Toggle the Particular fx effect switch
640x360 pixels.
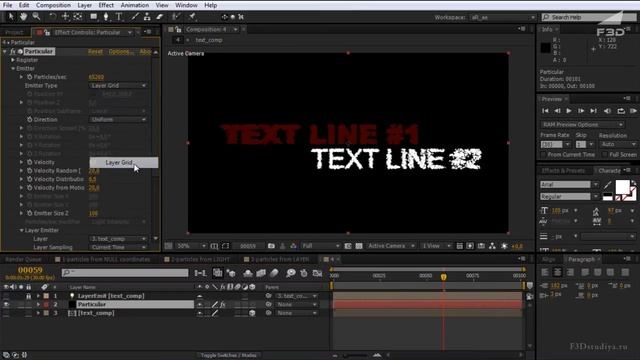click(x=223, y=304)
